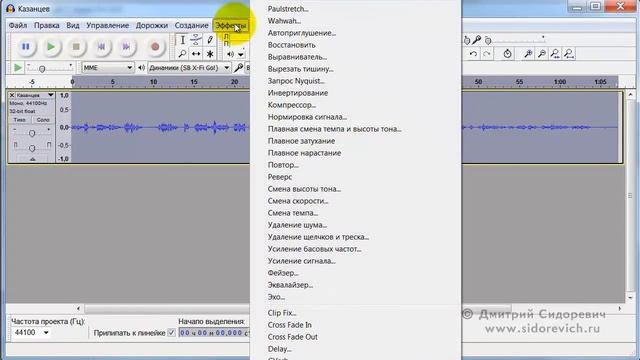640x360 pixels.
Task: Fit project to window with the zoom icon
Action: pyautogui.click(x=569, y=53)
